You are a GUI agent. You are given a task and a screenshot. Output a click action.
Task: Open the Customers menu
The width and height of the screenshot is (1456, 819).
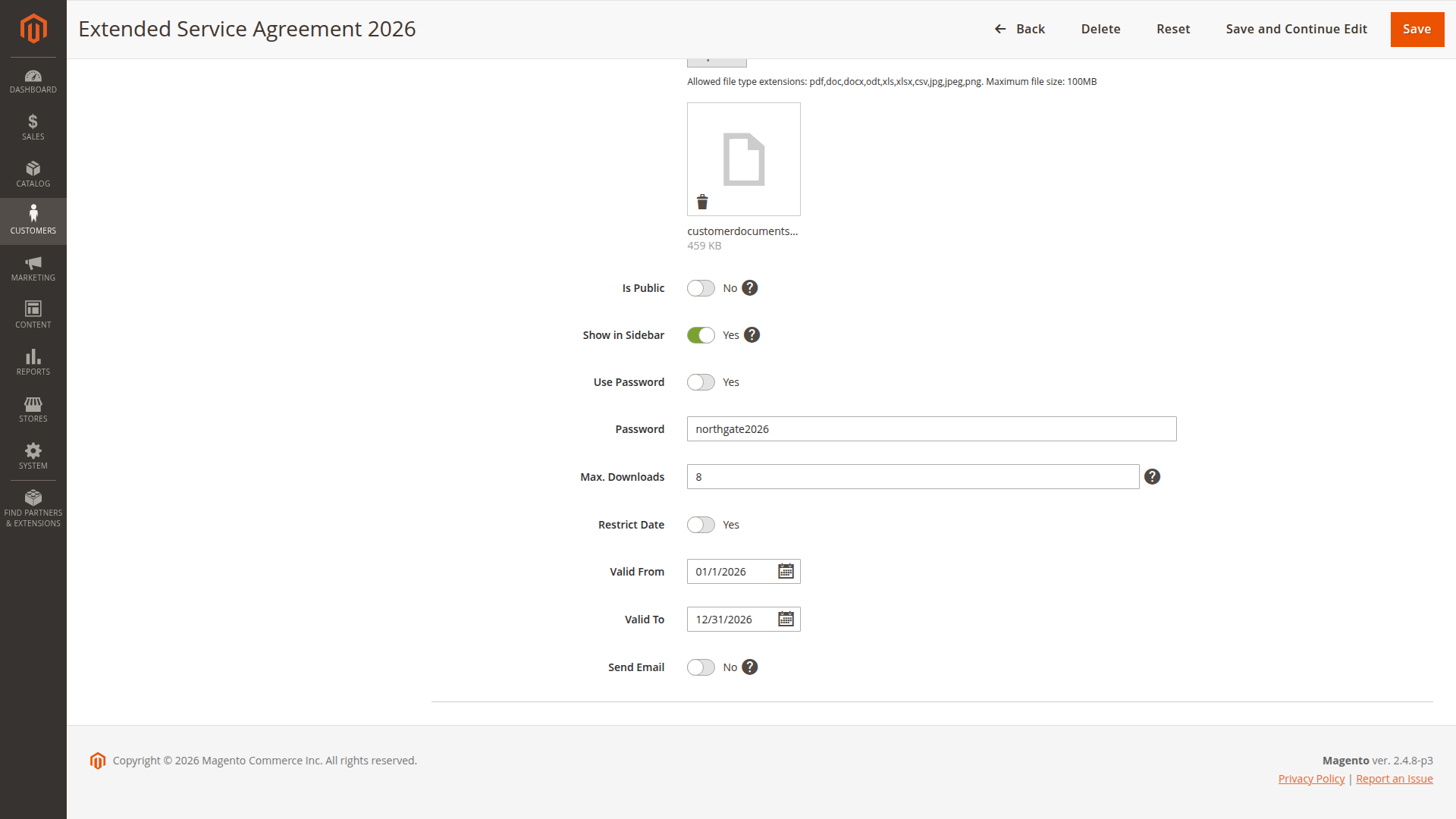coord(33,221)
